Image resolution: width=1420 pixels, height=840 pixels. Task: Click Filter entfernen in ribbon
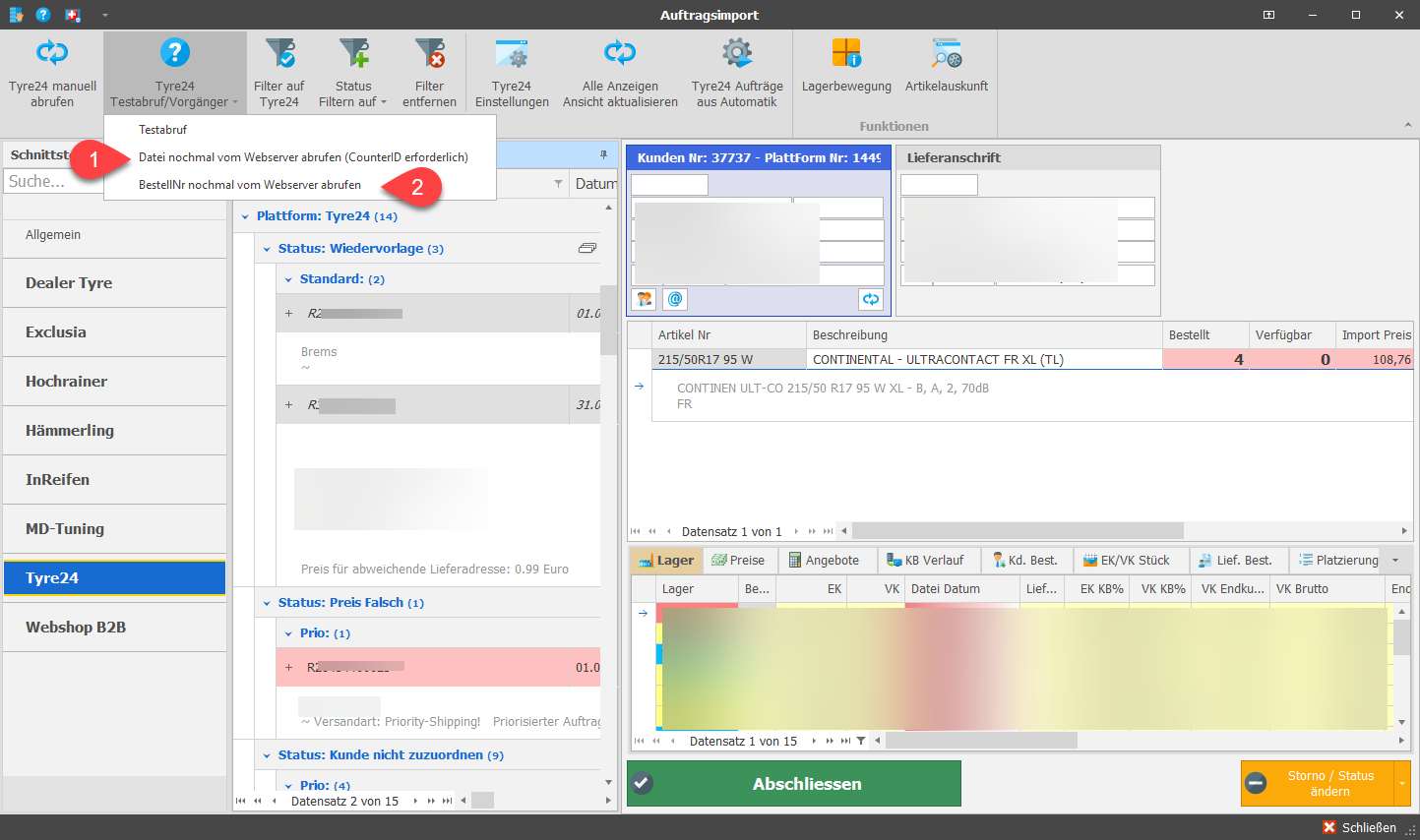tap(429, 73)
